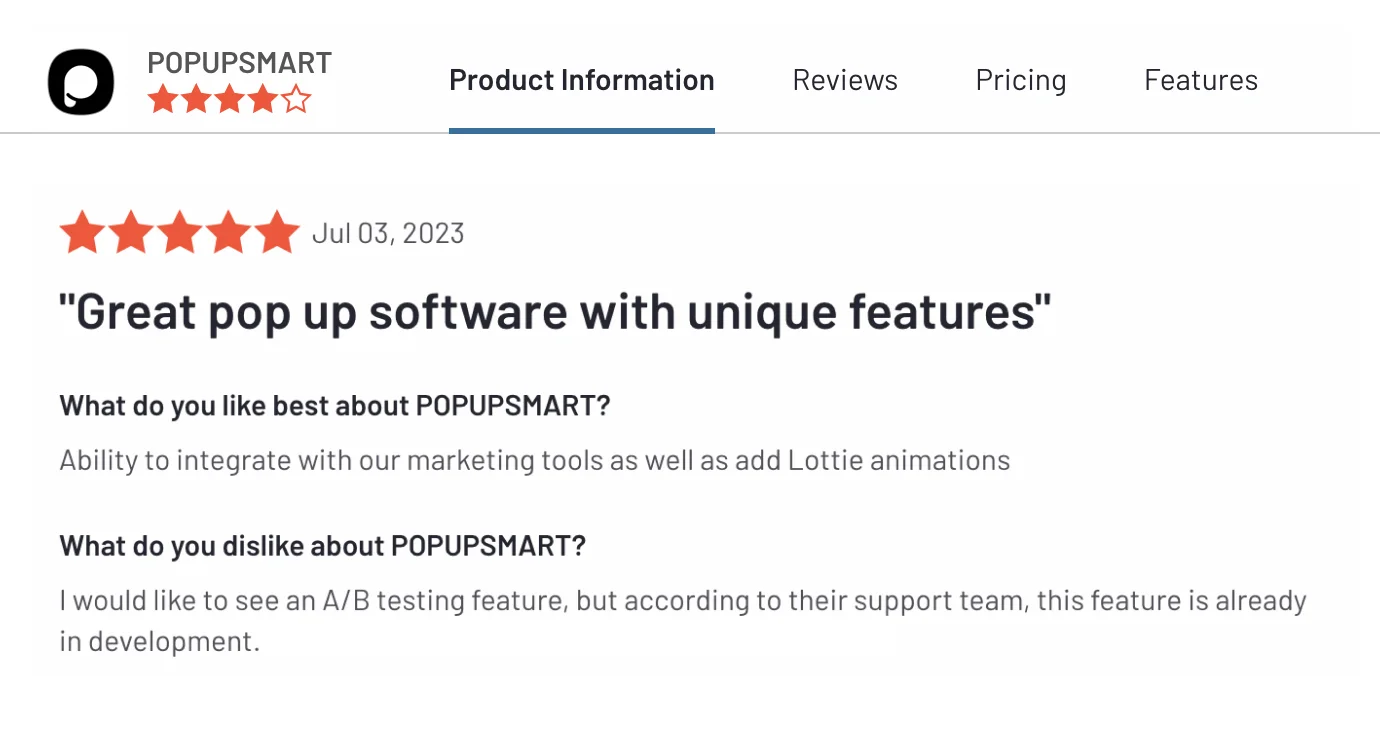Click the four-star header rating under POPUPSMART

click(x=229, y=99)
